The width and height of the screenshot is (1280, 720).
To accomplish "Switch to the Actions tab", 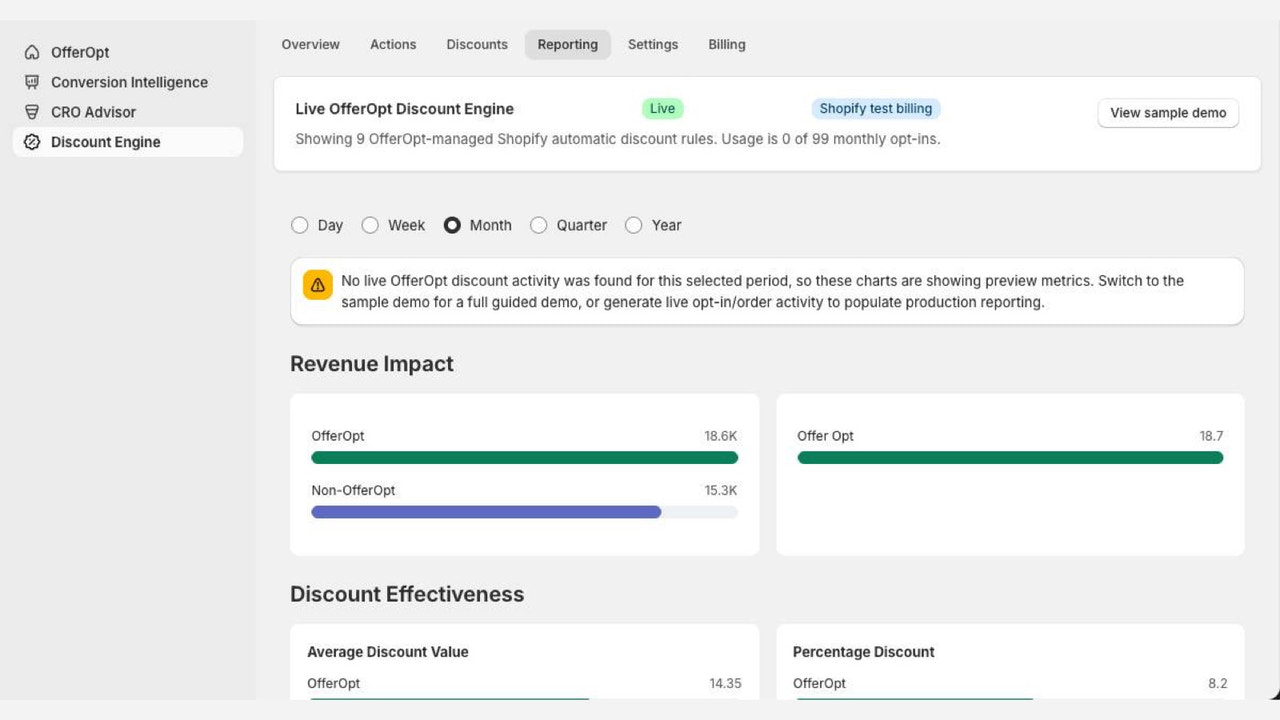I will click(393, 44).
